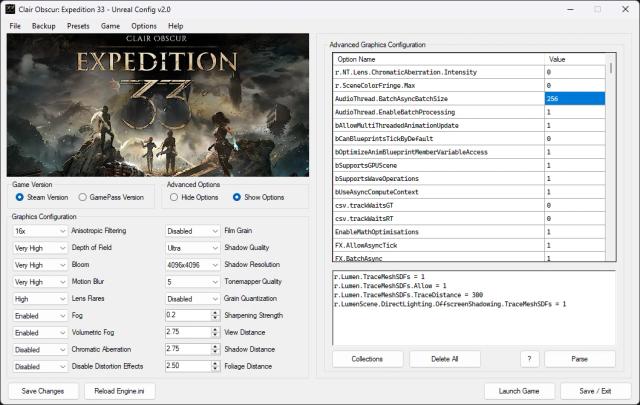
Task: Decrease Shadow Distance with the down arrow
Action: click(x=216, y=352)
